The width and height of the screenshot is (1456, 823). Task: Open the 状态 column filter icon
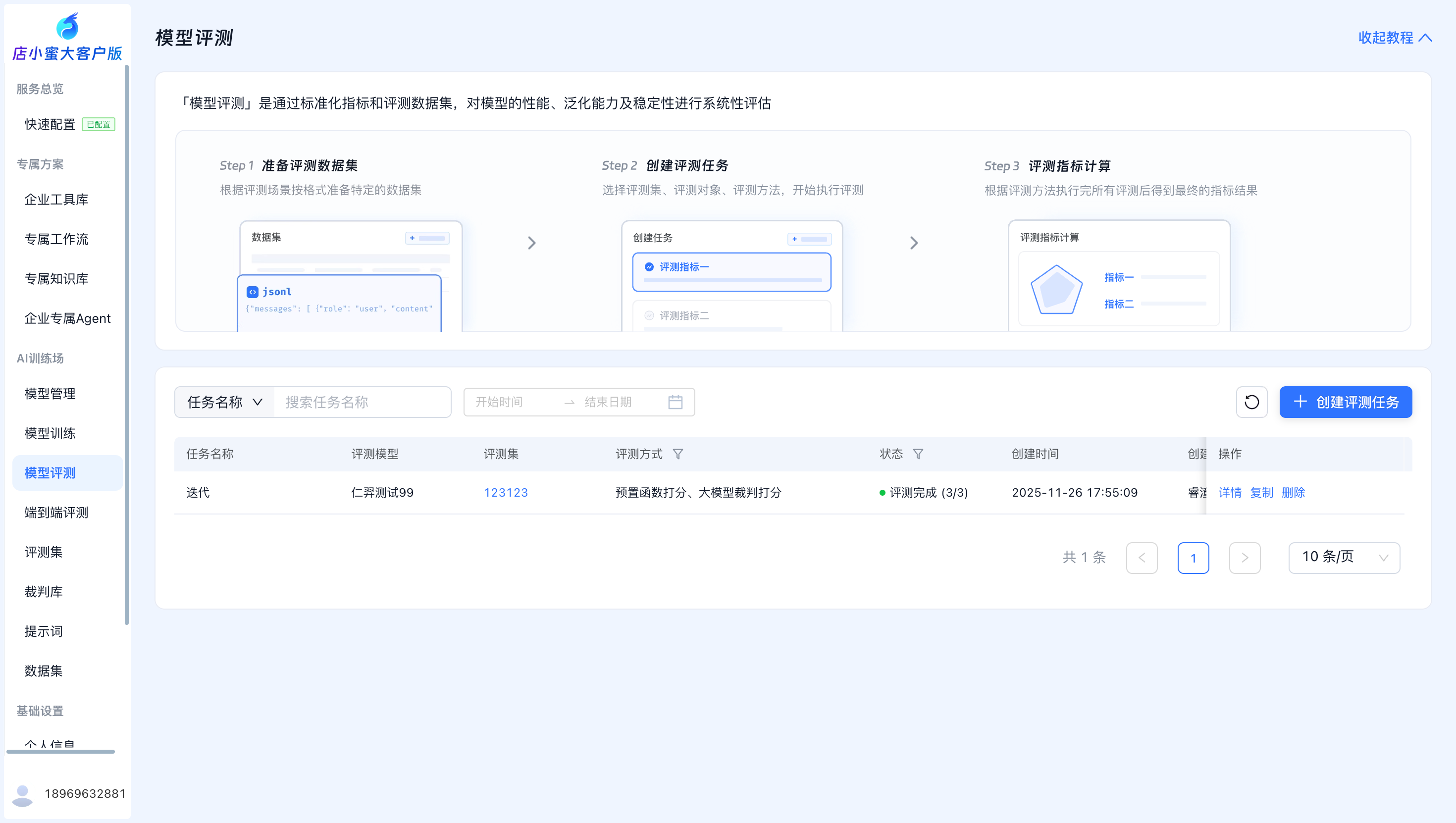[x=918, y=454]
